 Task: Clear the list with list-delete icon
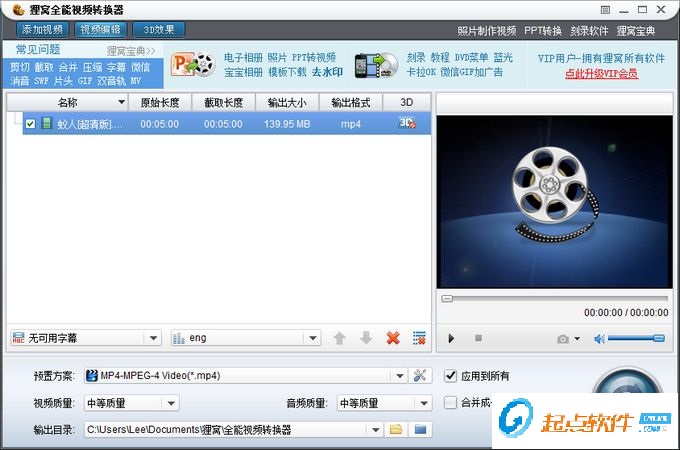[419, 338]
